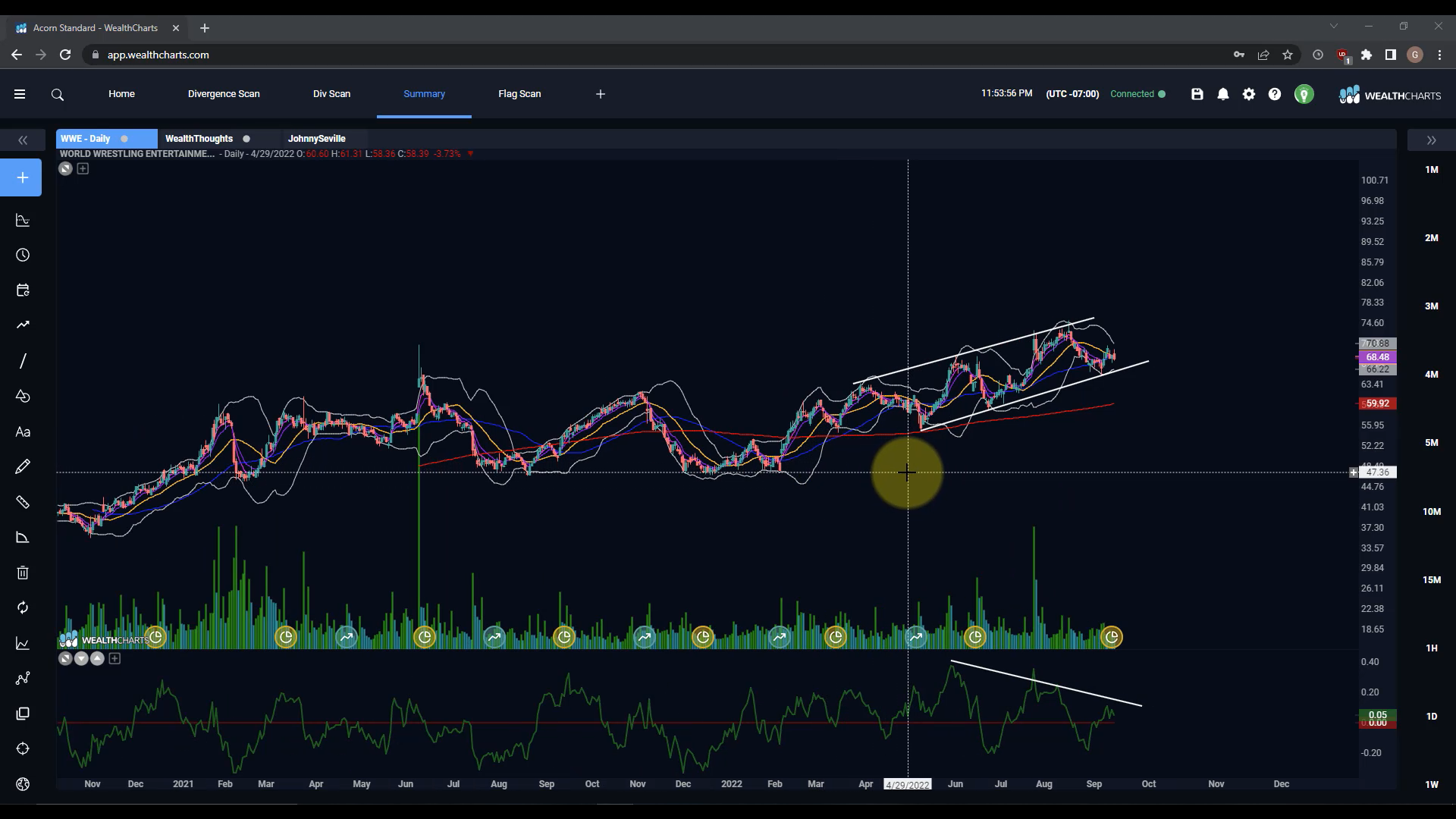
Task: Bookmark the page with star icon
Action: click(1288, 55)
